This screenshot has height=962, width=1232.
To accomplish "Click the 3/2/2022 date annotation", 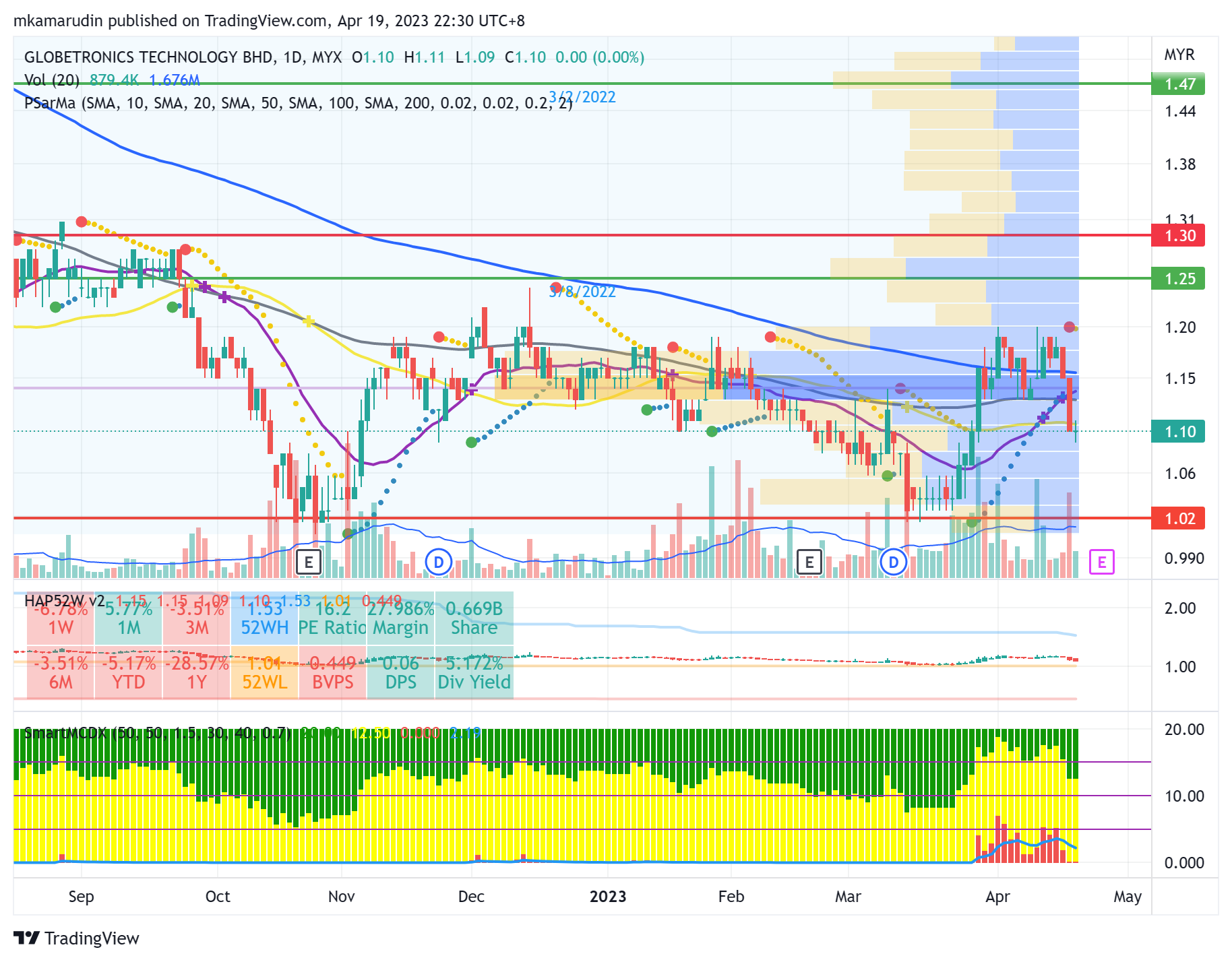I will pos(582,98).
